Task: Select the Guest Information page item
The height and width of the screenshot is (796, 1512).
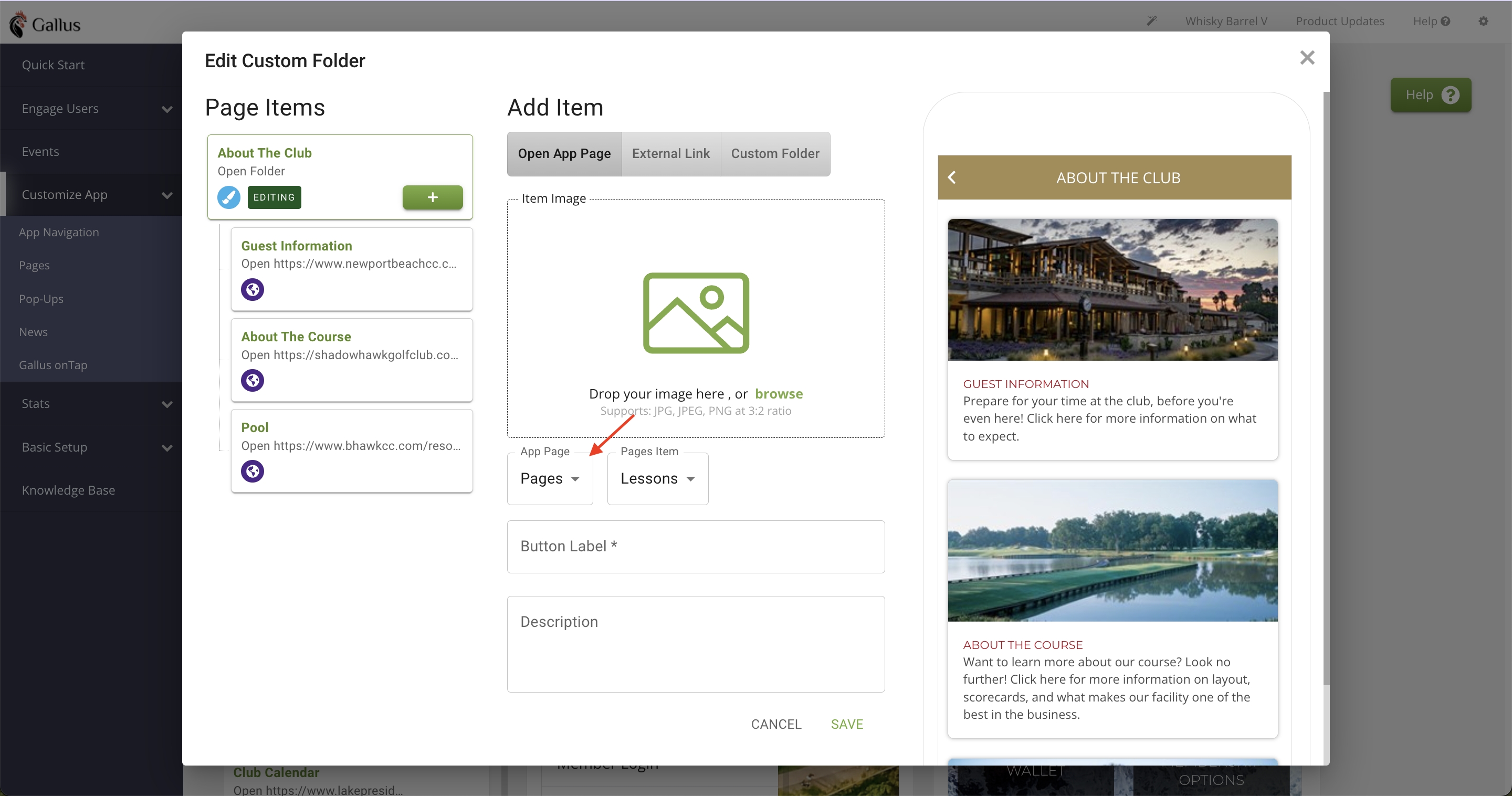Action: [x=352, y=269]
